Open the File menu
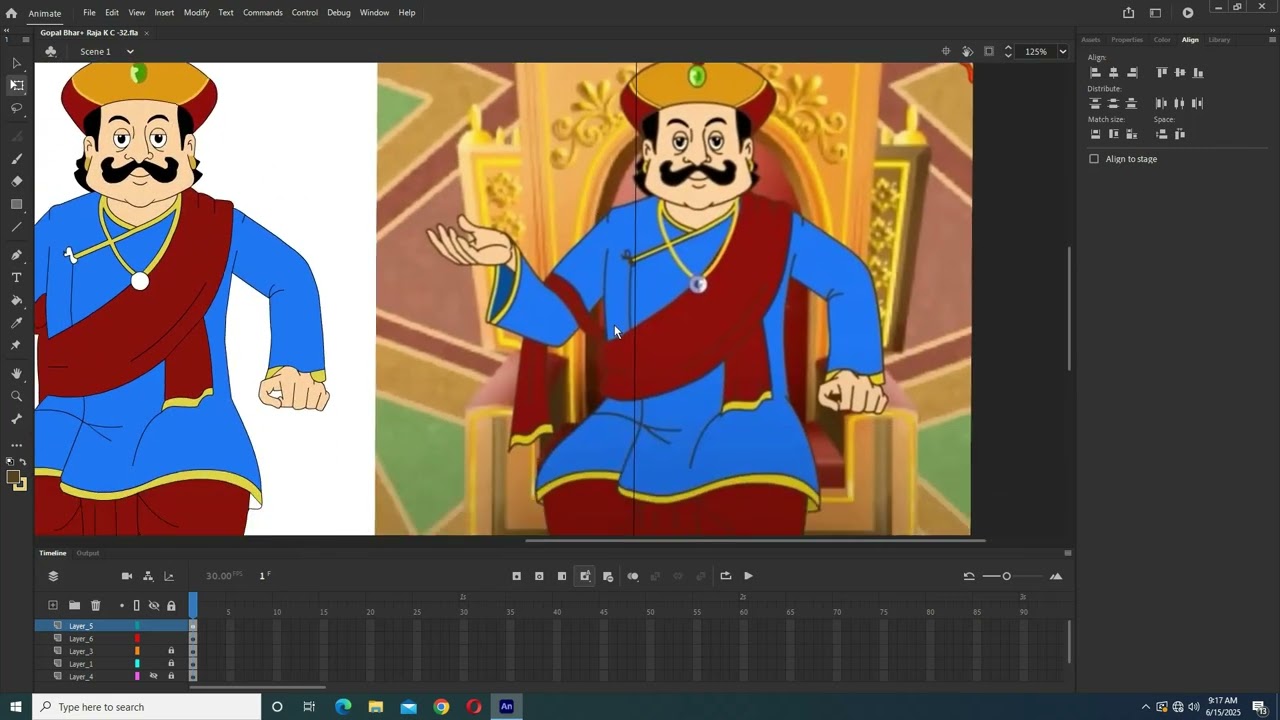The height and width of the screenshot is (720, 1280). click(89, 13)
